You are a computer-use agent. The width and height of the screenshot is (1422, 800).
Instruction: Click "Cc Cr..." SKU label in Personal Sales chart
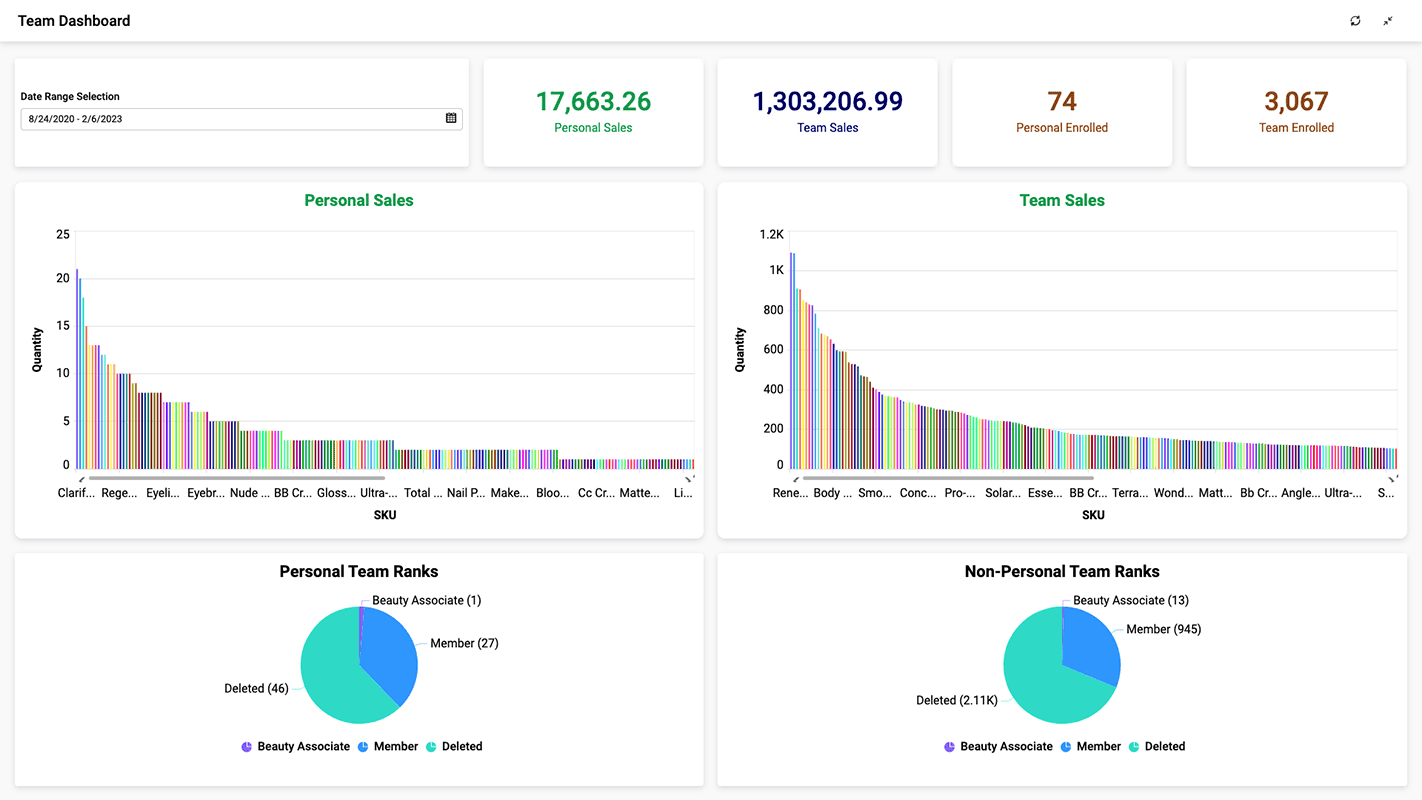click(x=596, y=493)
